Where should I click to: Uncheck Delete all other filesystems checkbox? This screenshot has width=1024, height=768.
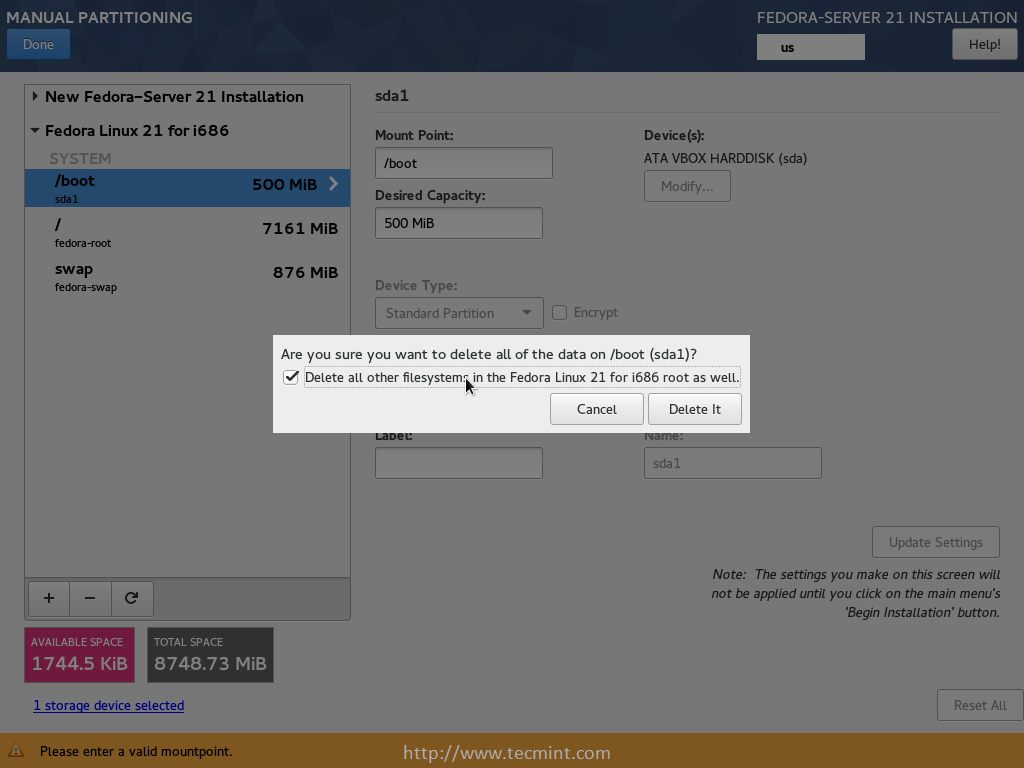click(291, 377)
